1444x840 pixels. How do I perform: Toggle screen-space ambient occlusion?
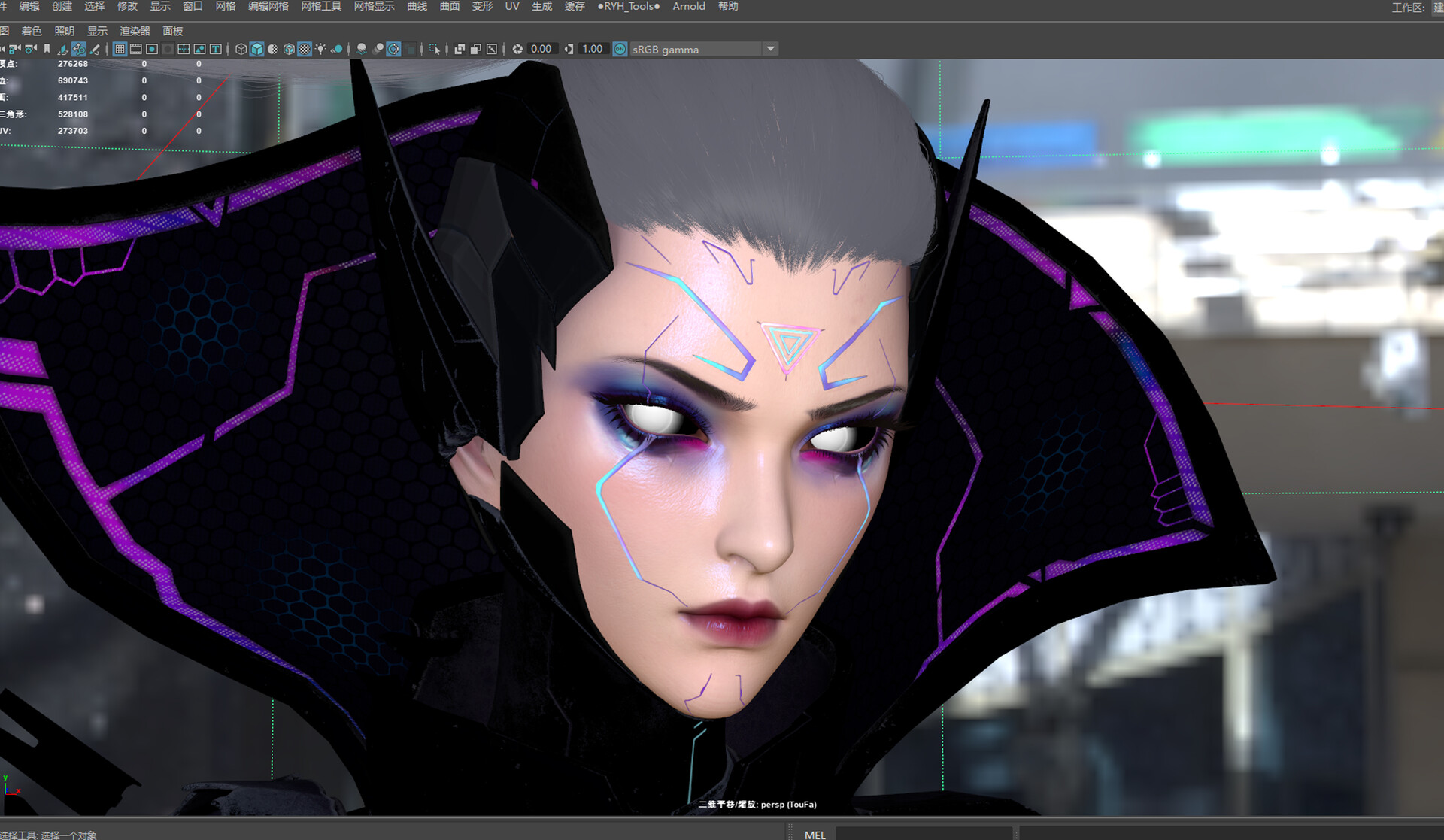pyautogui.click(x=362, y=49)
